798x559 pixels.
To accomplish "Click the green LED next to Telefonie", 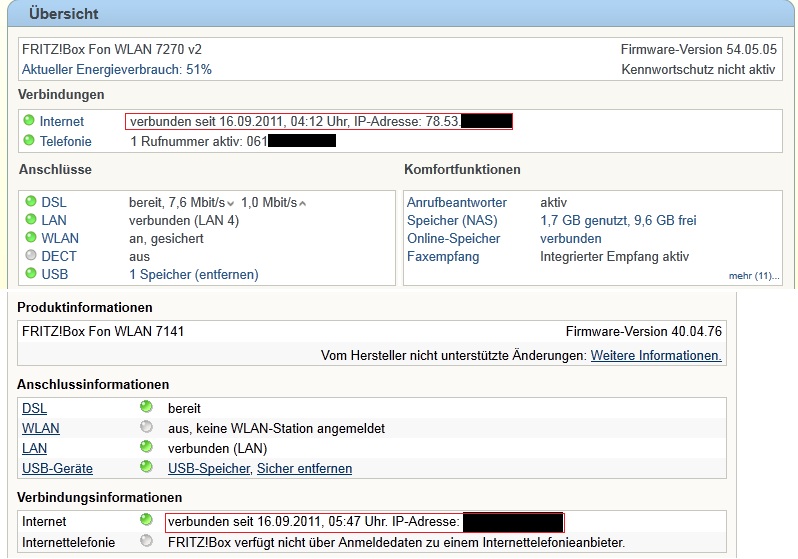I will (x=29, y=141).
